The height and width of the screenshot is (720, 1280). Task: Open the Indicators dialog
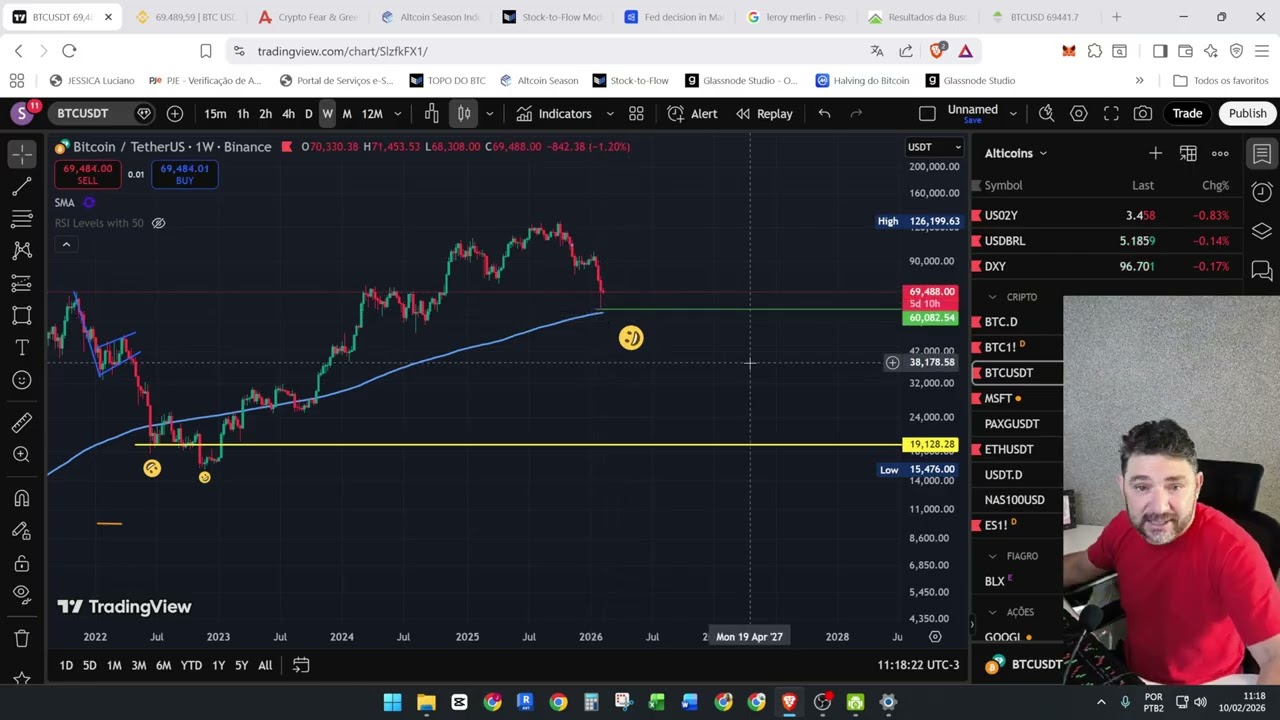click(x=554, y=113)
